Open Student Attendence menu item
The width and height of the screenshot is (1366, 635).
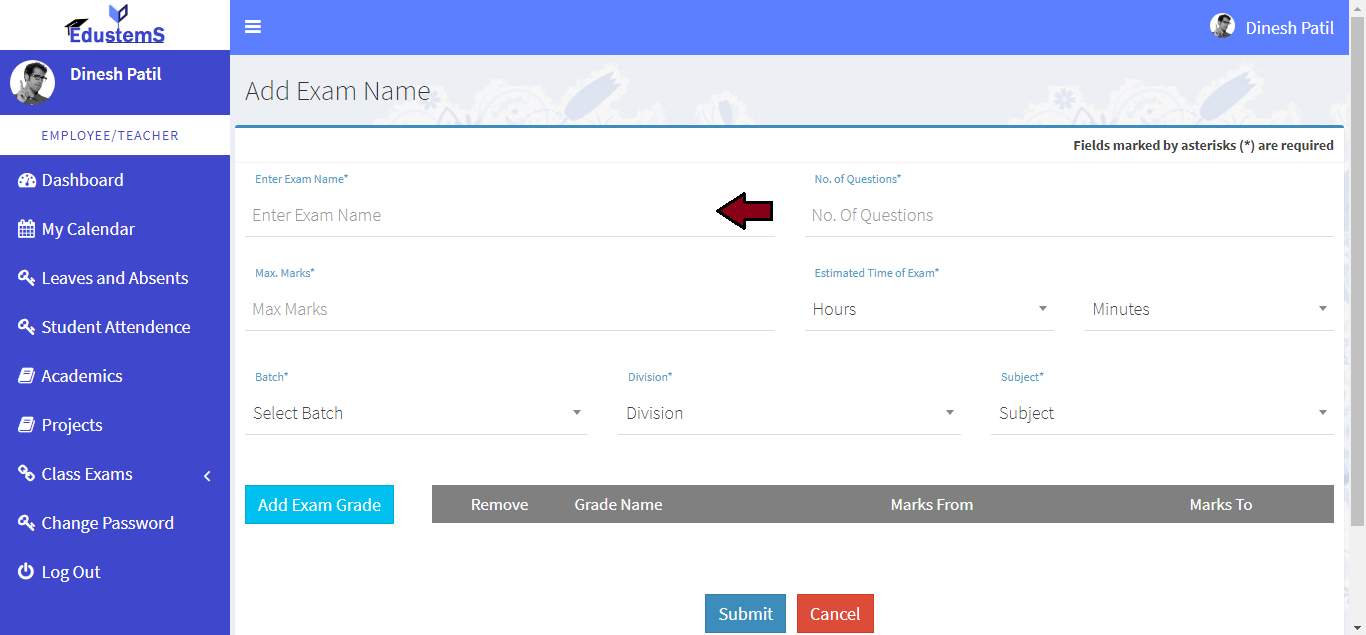tap(115, 327)
